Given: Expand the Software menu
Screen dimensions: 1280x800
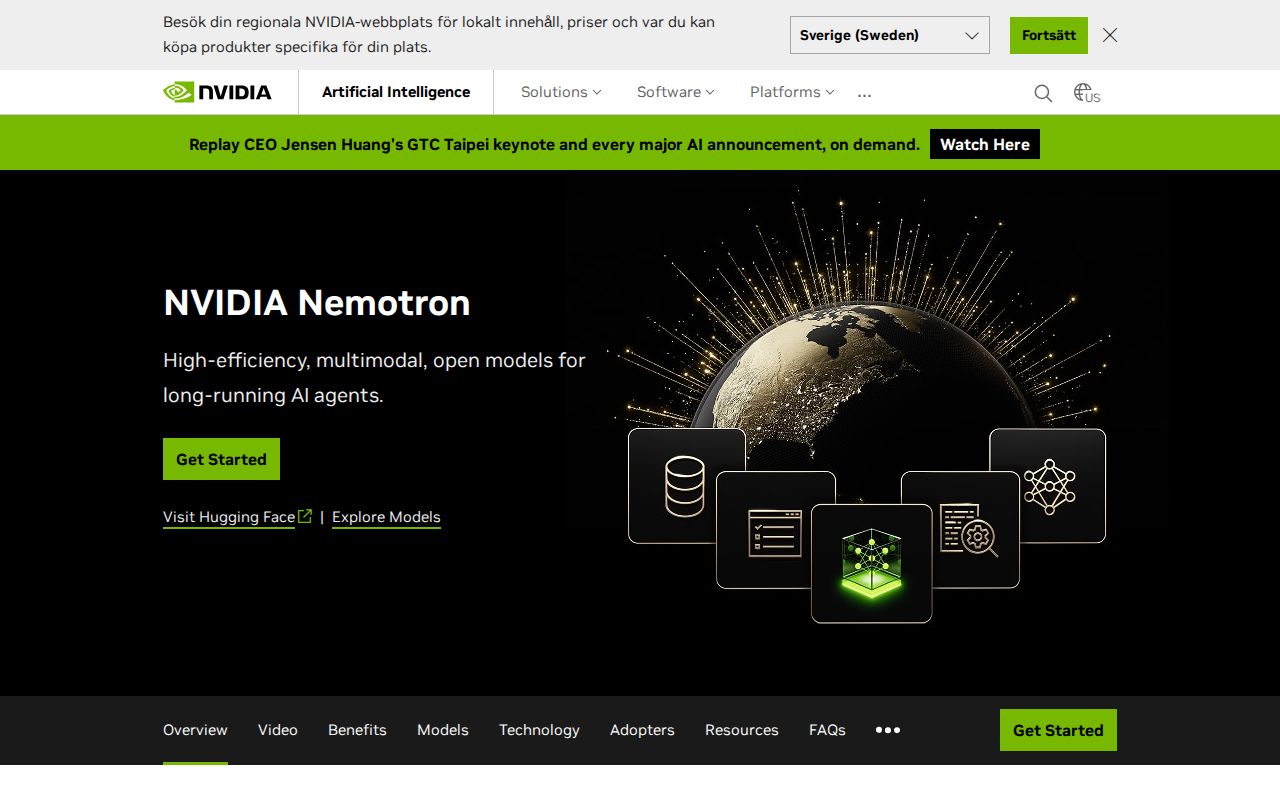Looking at the screenshot, I should coord(676,92).
